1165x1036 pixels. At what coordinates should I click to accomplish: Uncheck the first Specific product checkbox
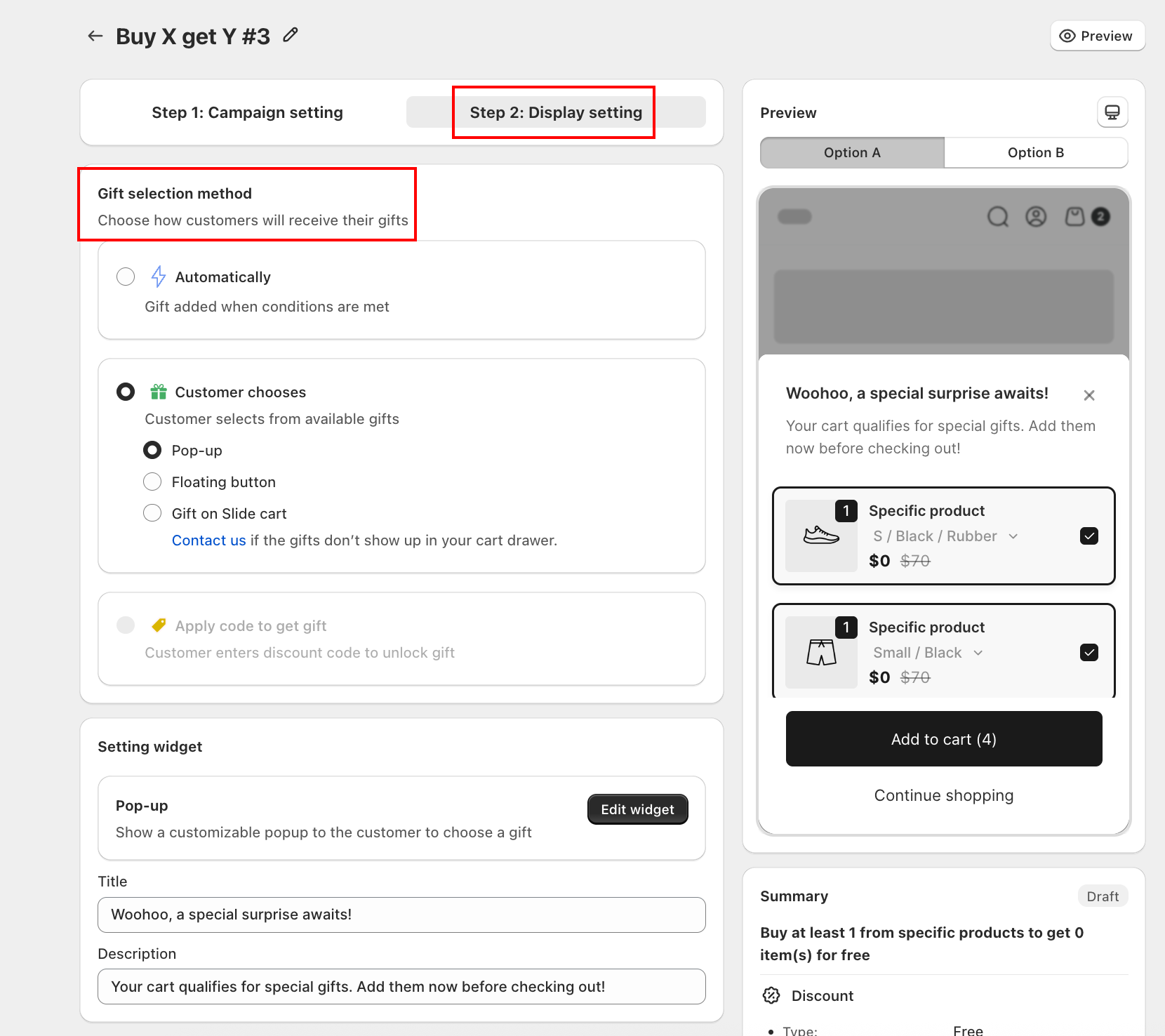pos(1089,536)
